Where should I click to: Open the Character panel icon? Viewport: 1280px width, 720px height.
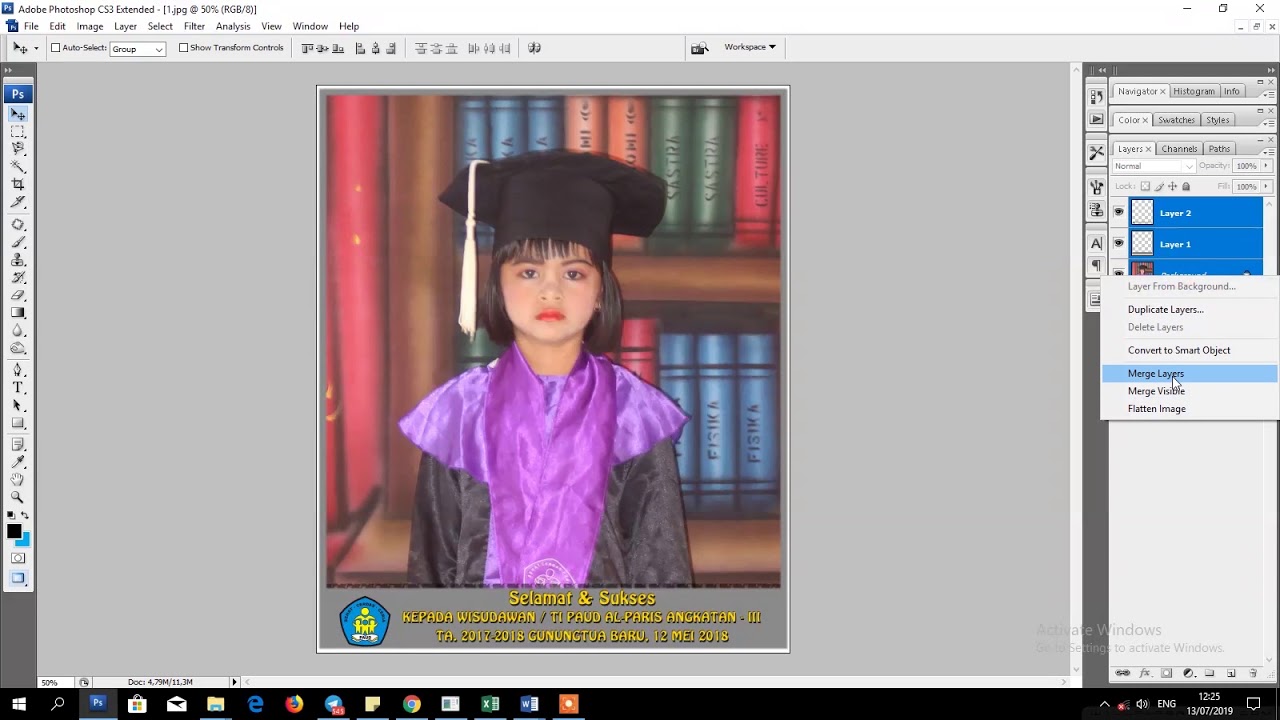point(1096,243)
